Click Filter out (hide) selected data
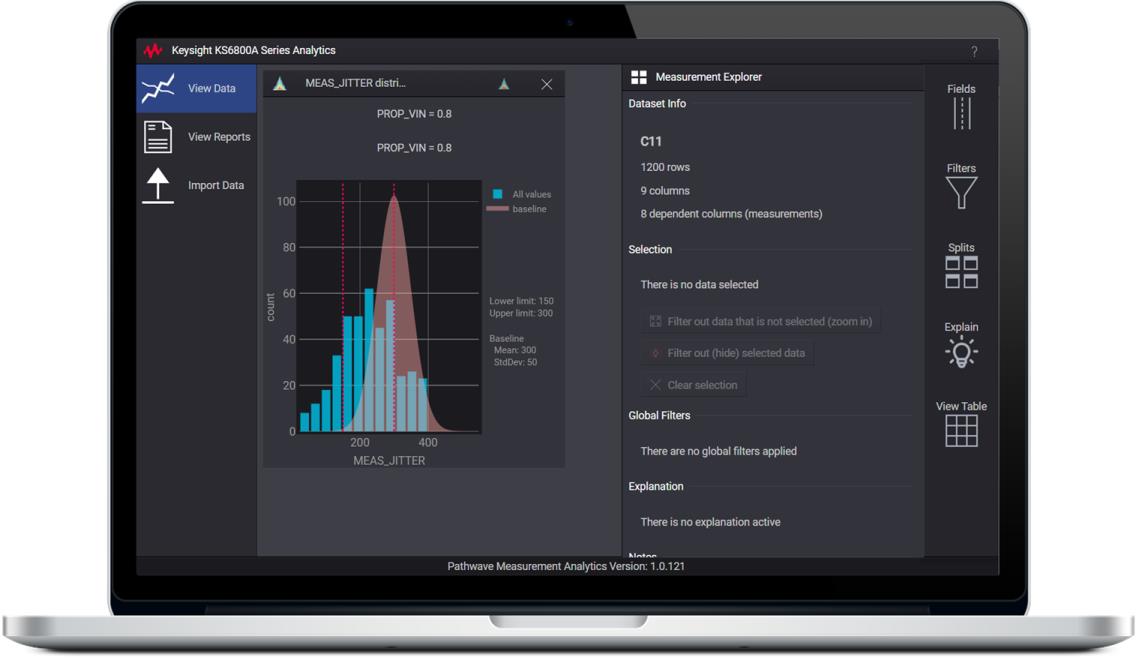1136x669 pixels. coord(726,353)
